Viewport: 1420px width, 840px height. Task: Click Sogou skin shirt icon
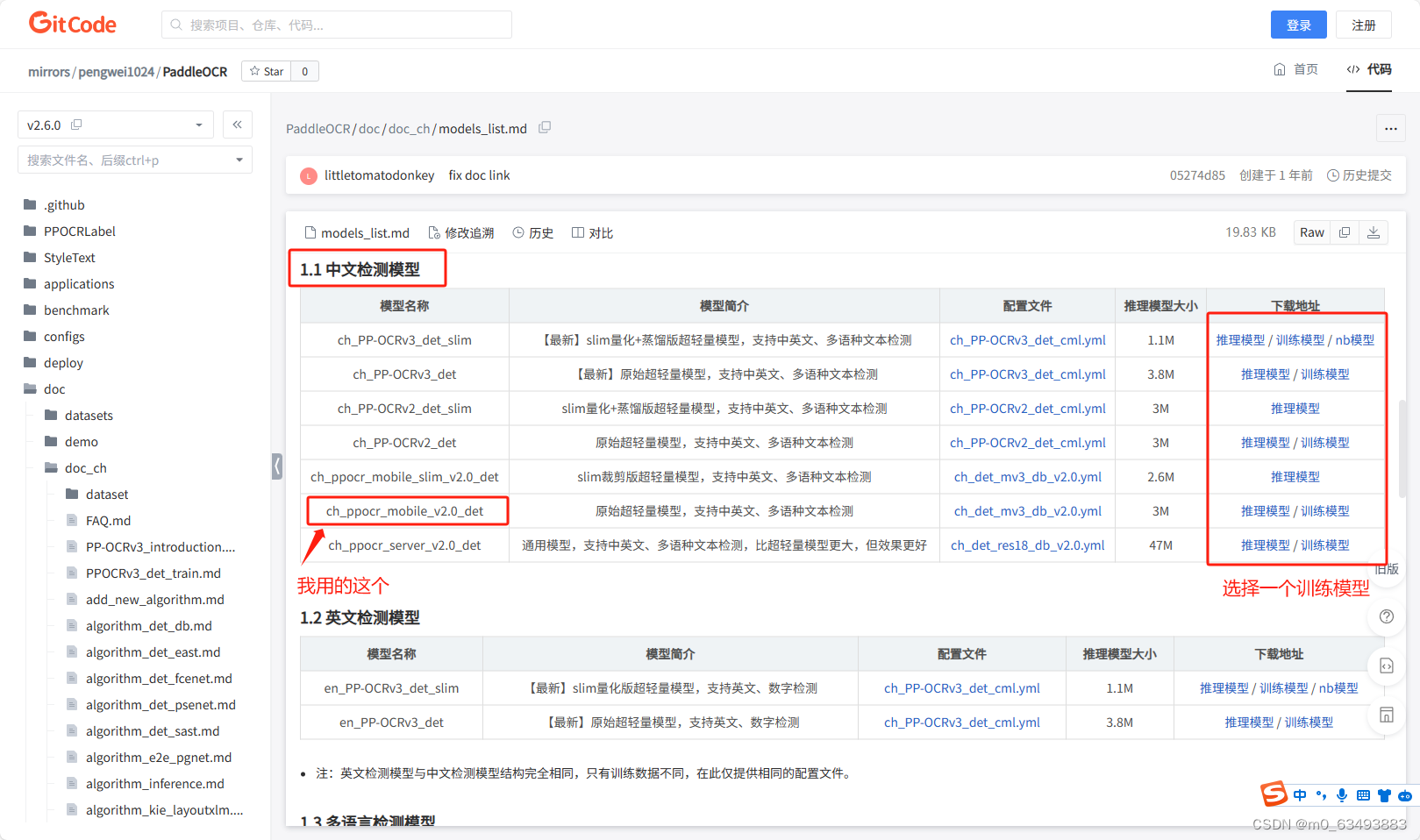click(1384, 795)
